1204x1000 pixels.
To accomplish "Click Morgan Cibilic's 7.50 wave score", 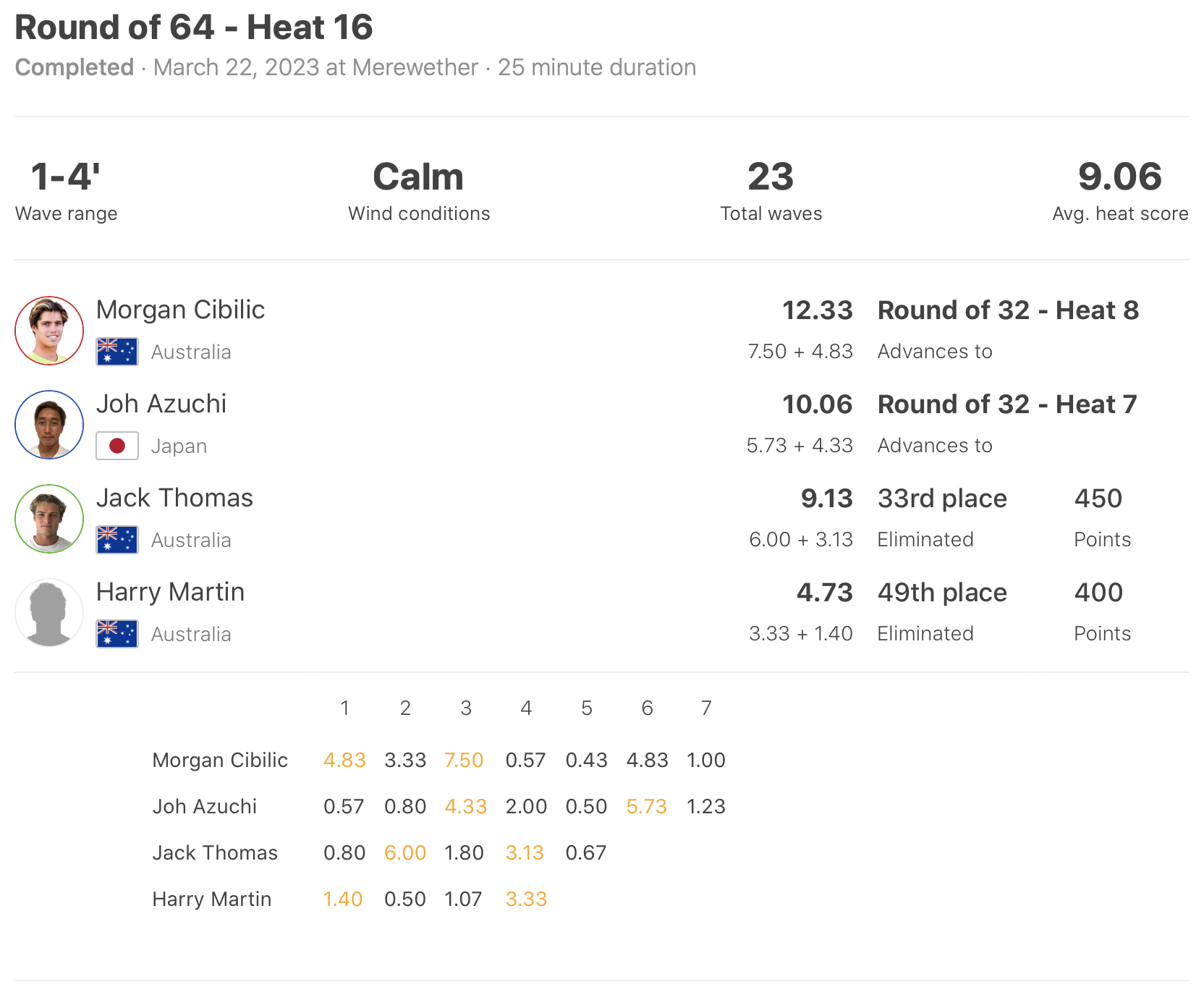I will (x=464, y=760).
